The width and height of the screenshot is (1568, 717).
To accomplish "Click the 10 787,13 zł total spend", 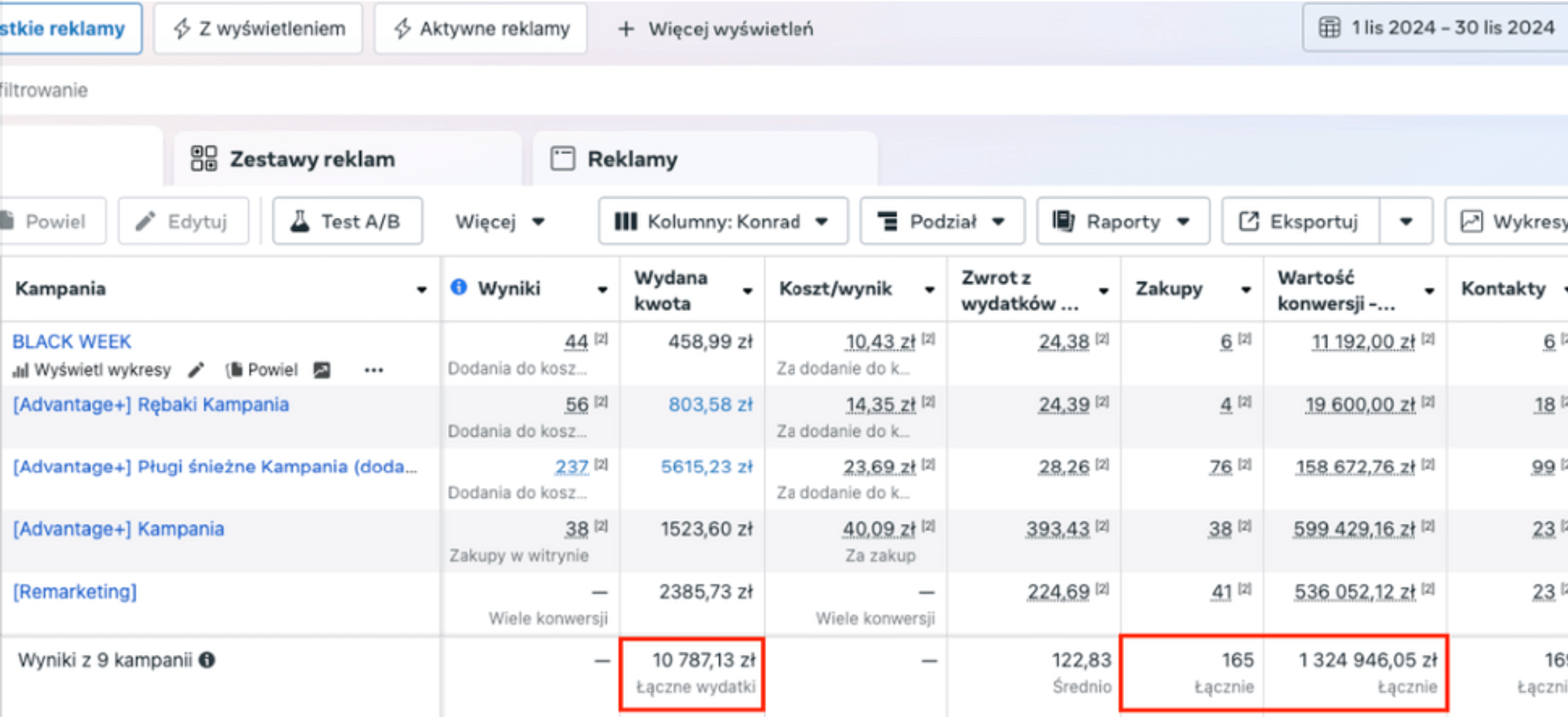I will point(704,659).
